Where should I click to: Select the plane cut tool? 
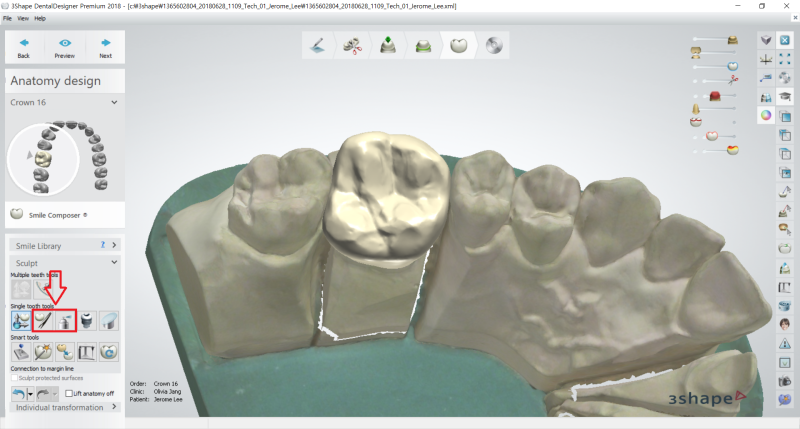click(109, 321)
